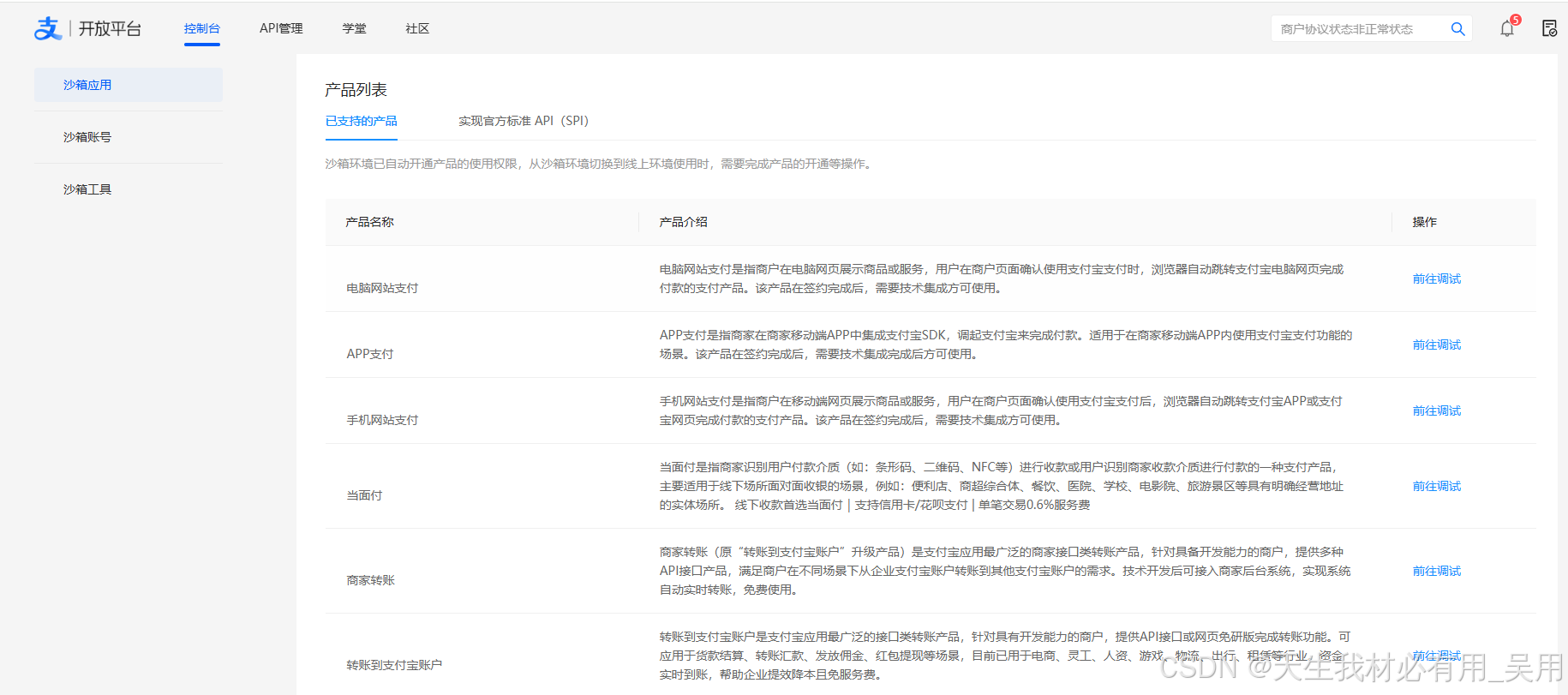Open the document icon at top right
The height and width of the screenshot is (695, 1568).
pos(1549,28)
